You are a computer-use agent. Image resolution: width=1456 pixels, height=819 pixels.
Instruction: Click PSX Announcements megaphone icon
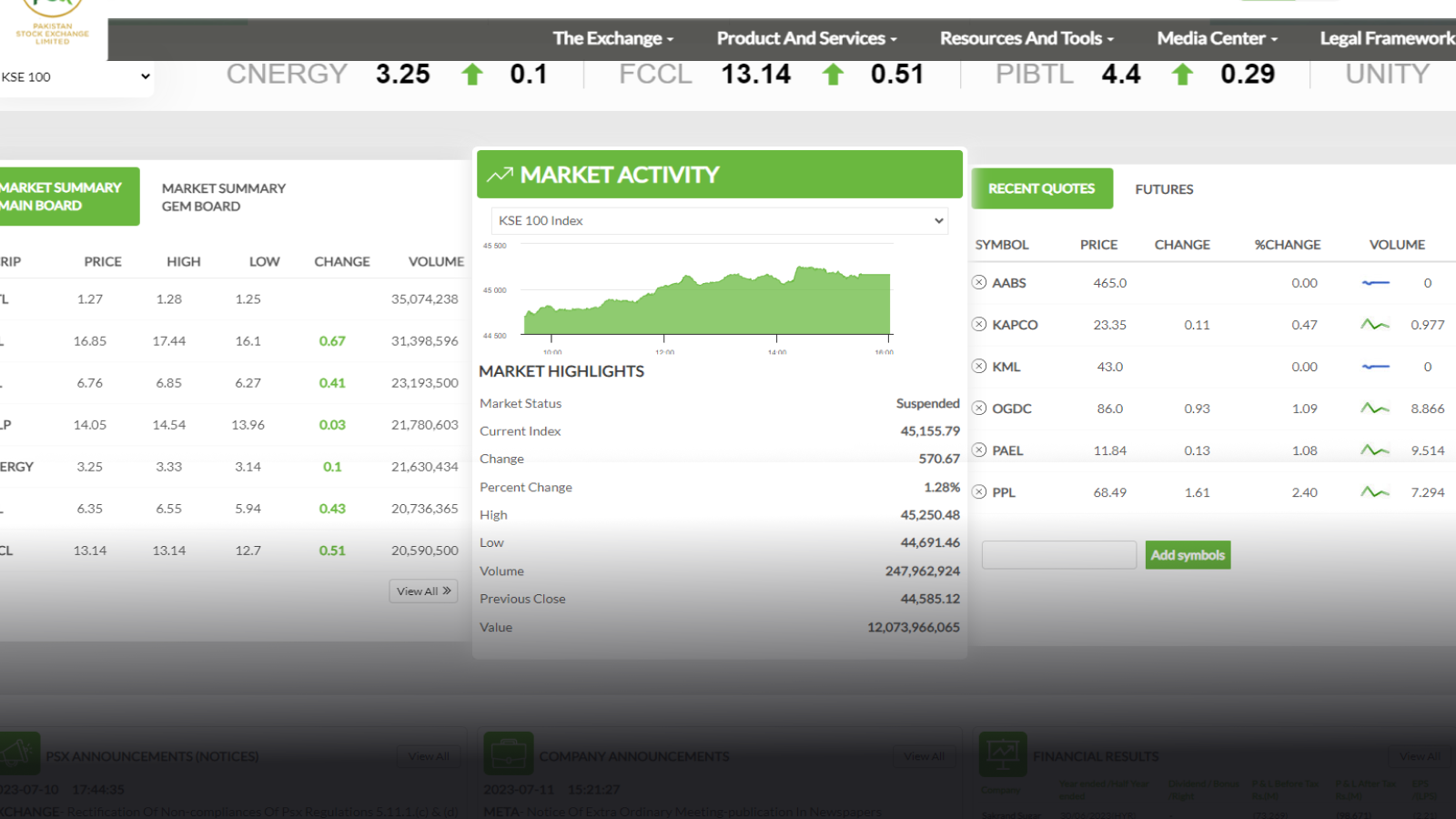pyautogui.click(x=18, y=753)
